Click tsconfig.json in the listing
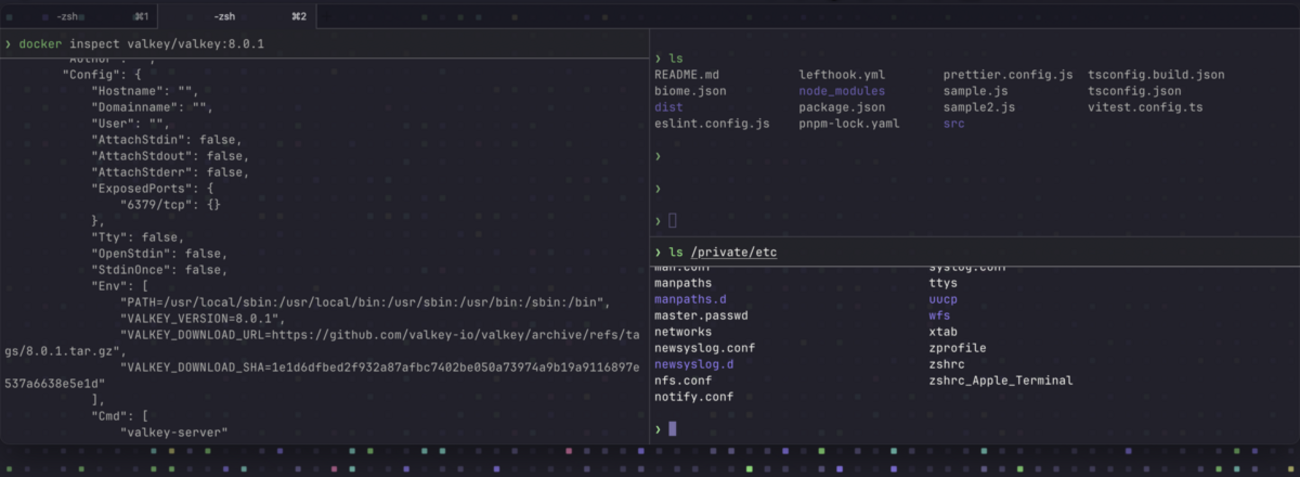 coord(1134,91)
